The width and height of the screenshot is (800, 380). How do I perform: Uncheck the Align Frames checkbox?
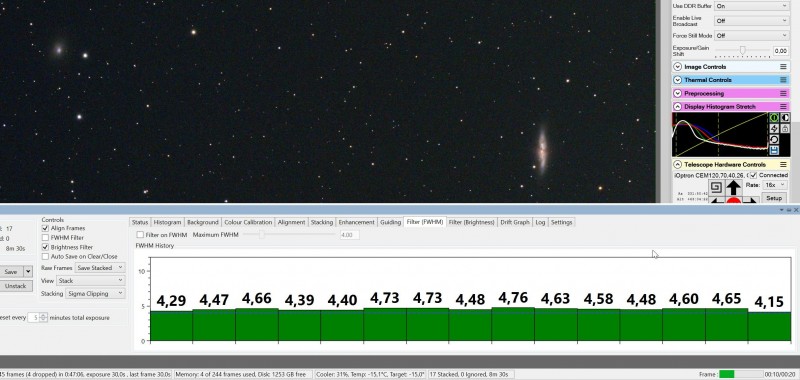point(45,229)
